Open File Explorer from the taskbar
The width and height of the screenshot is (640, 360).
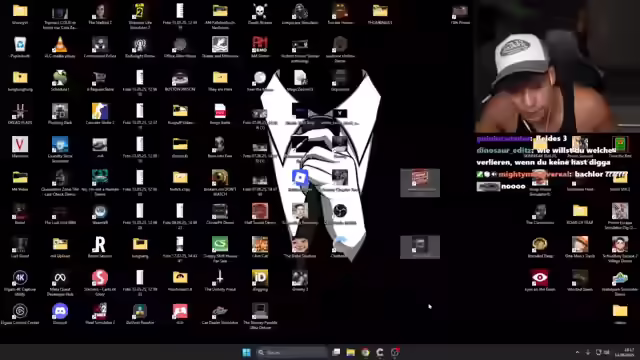coord(351,352)
